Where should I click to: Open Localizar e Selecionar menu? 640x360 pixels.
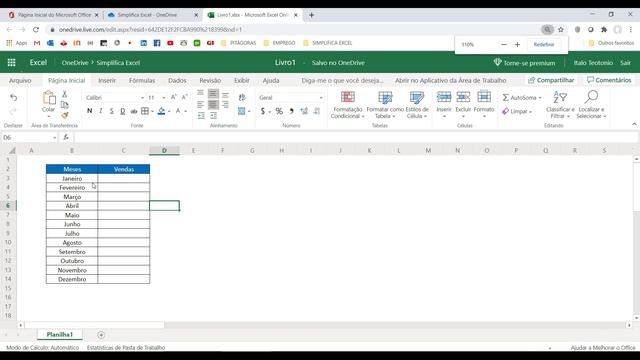(x=591, y=105)
